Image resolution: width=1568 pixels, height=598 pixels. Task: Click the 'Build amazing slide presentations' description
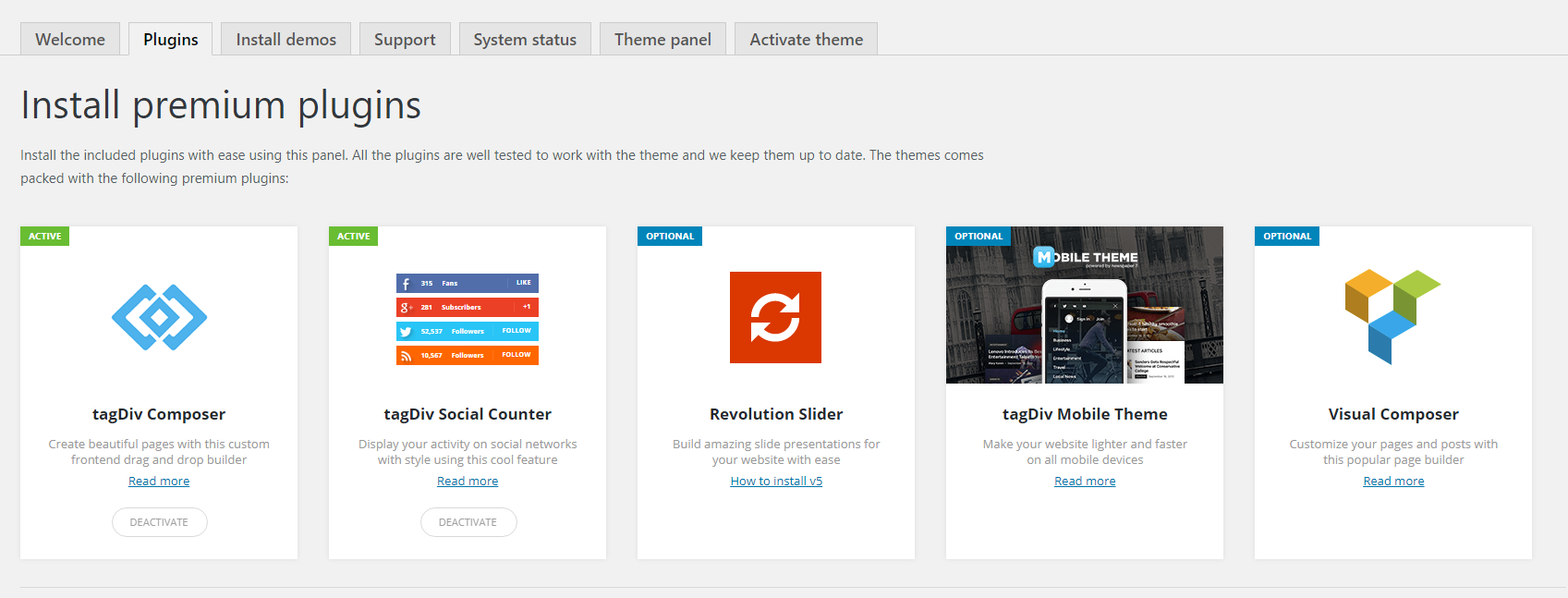[x=776, y=452]
